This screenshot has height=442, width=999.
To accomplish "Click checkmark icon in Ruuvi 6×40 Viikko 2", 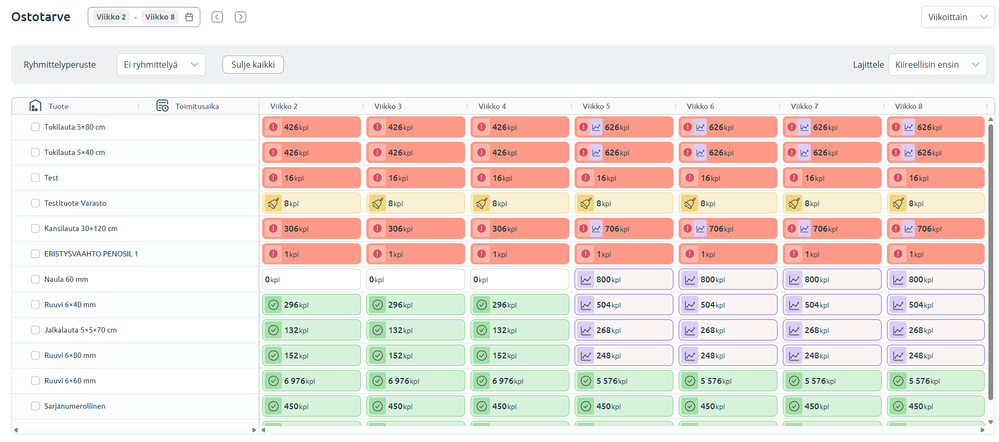I will coord(274,304).
